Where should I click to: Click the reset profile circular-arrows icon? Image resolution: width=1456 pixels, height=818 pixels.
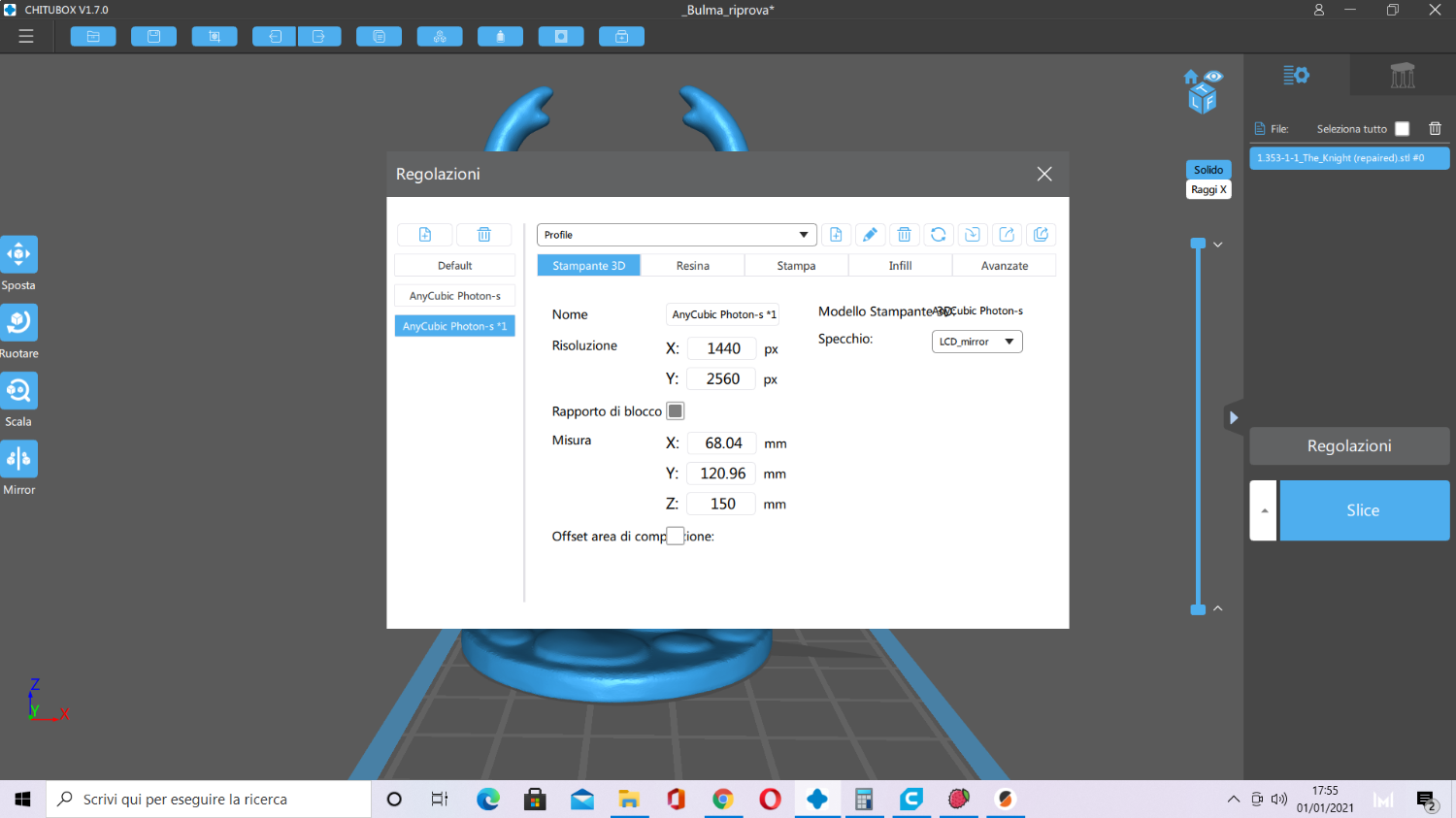tap(938, 235)
